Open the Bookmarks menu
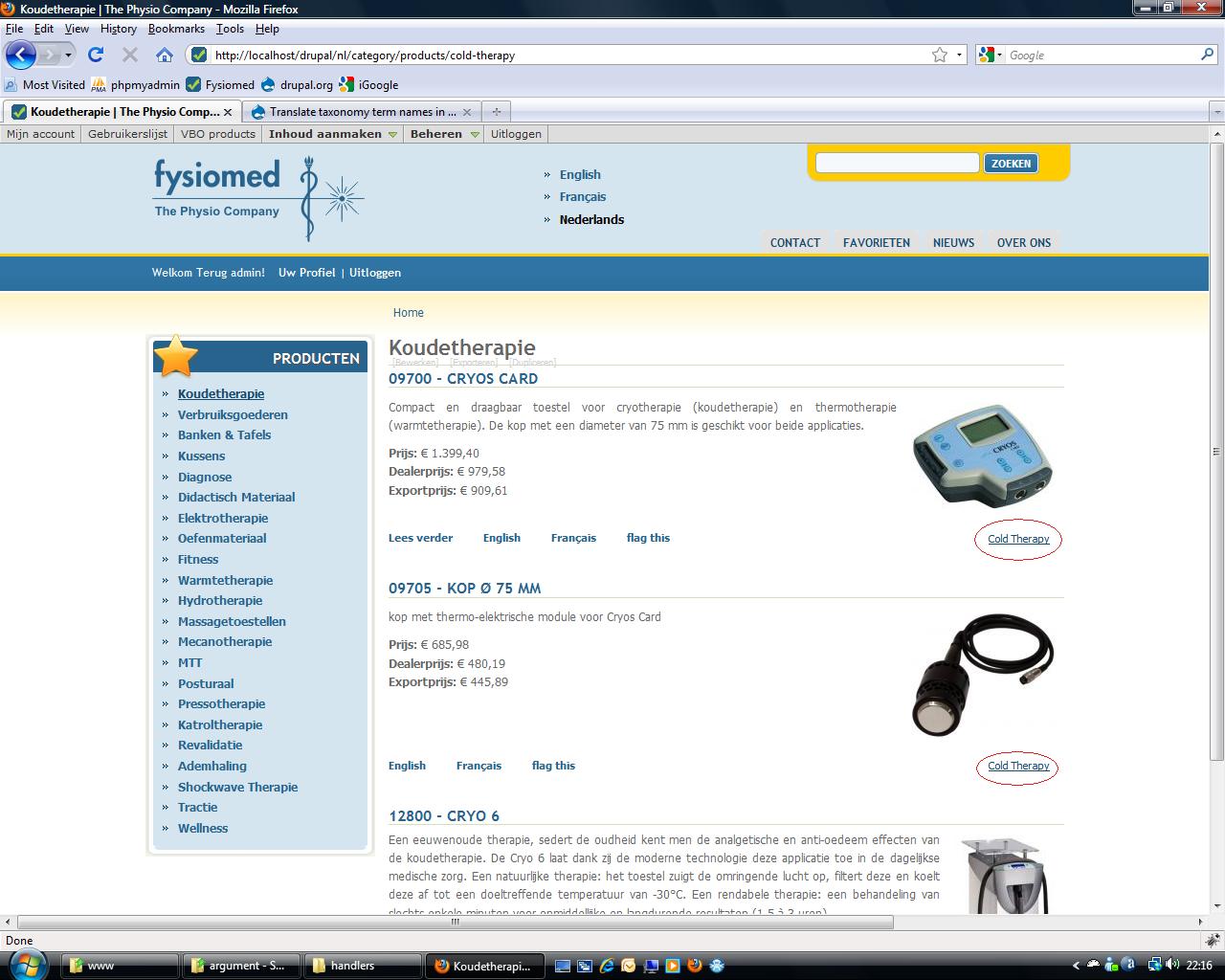Image resolution: width=1225 pixels, height=980 pixels. coord(176,29)
